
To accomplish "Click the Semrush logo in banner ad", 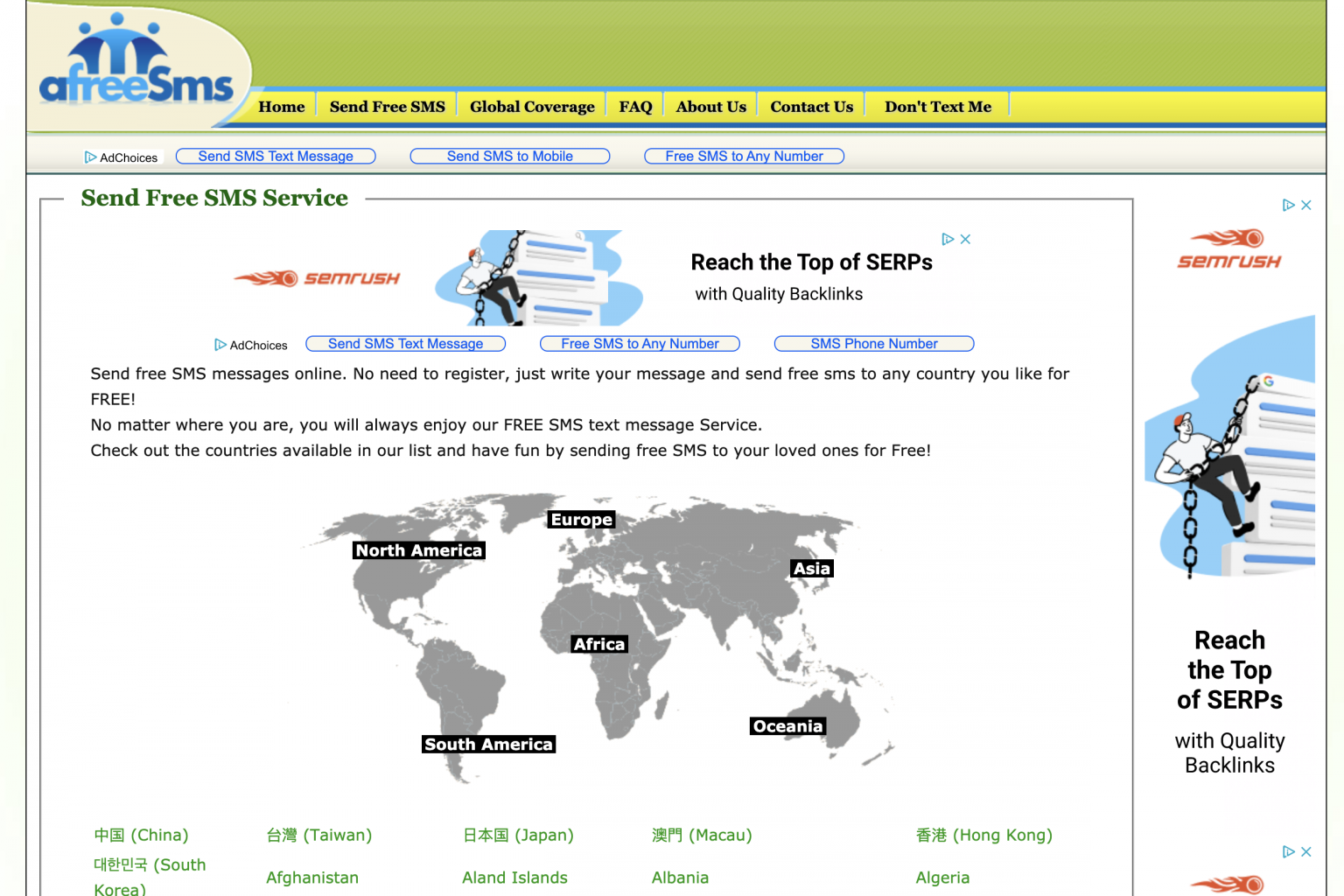I will point(318,278).
